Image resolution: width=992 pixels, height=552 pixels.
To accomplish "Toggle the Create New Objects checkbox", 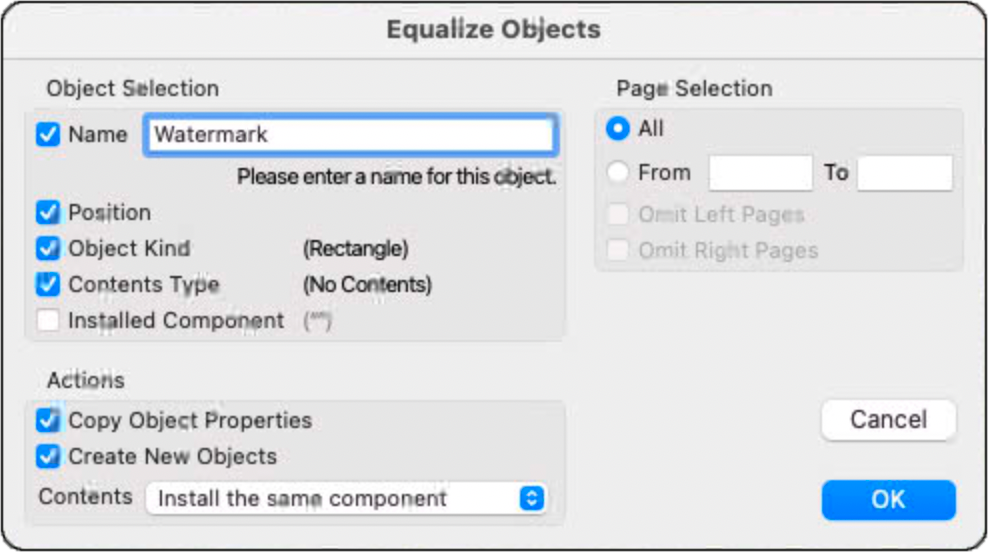I will pos(48,456).
